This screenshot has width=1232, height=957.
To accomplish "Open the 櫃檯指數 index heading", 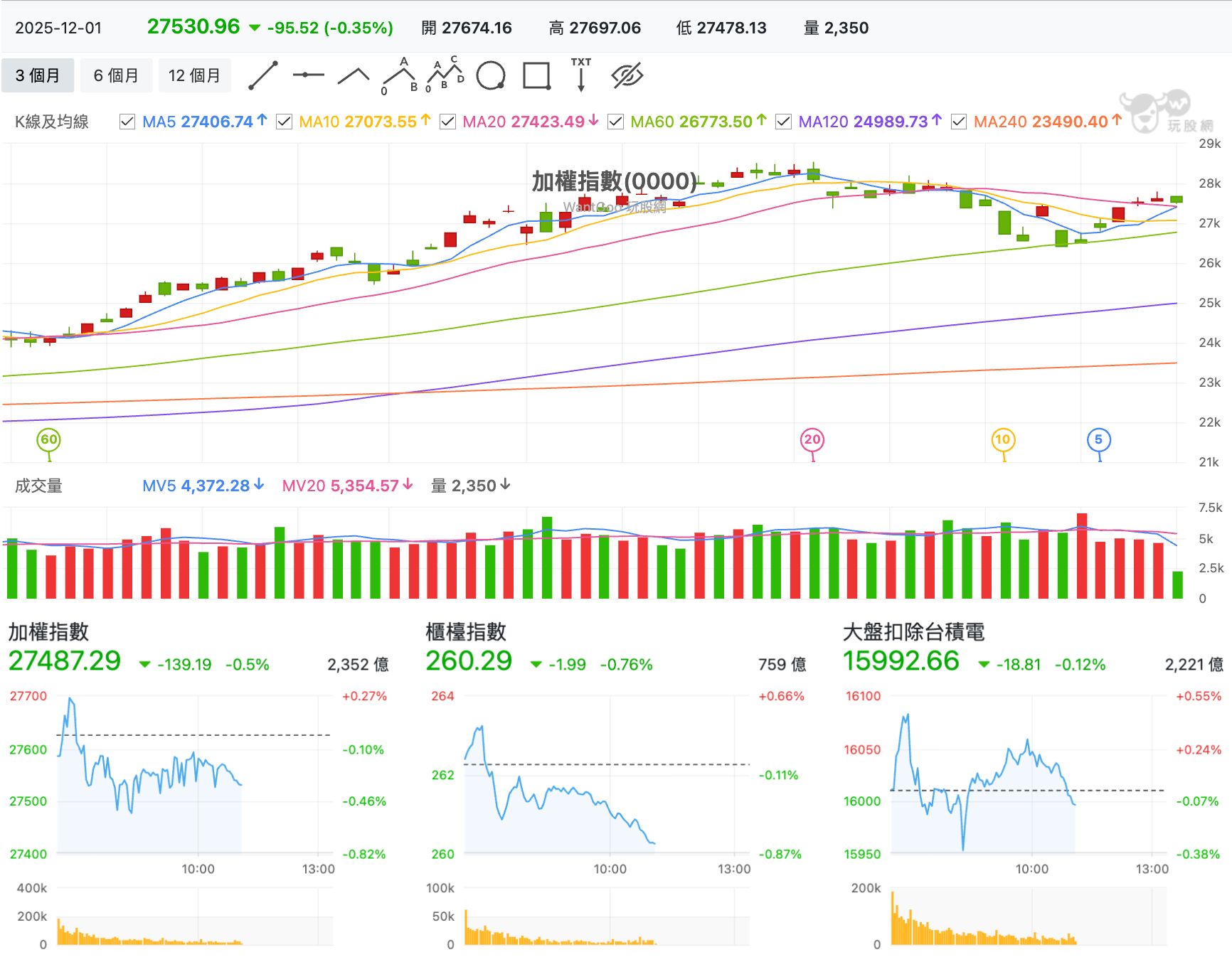I will (466, 631).
